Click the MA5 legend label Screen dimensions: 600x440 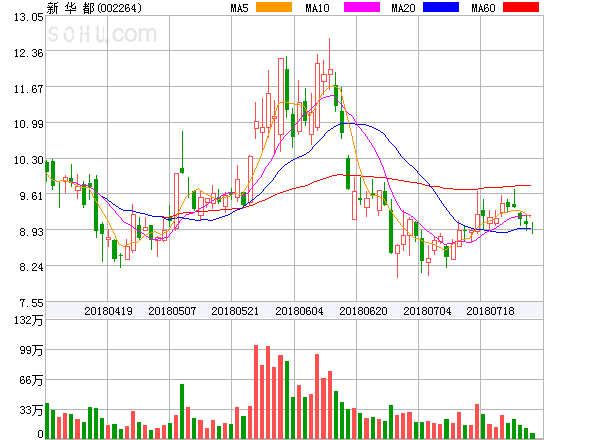[239, 8]
